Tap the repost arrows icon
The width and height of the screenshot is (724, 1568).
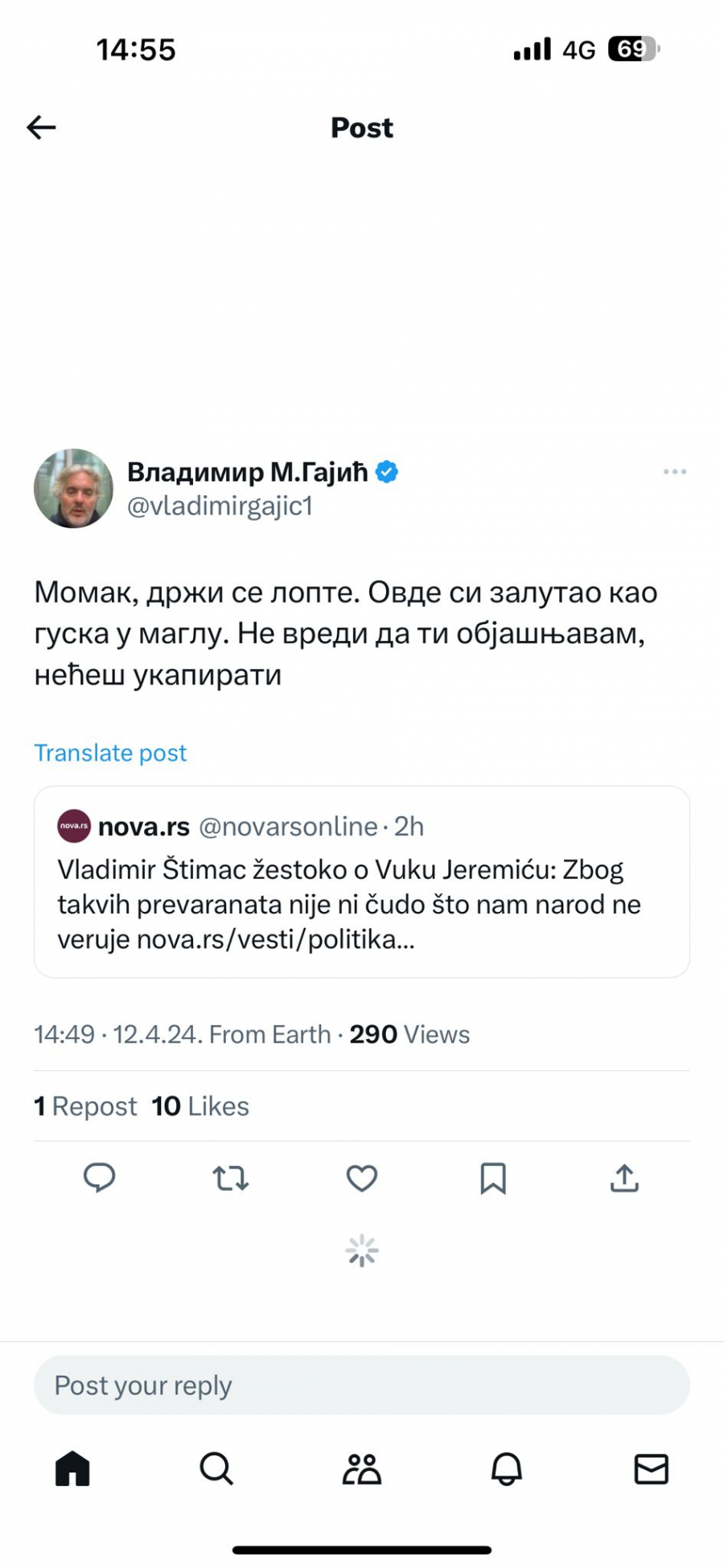[231, 1179]
